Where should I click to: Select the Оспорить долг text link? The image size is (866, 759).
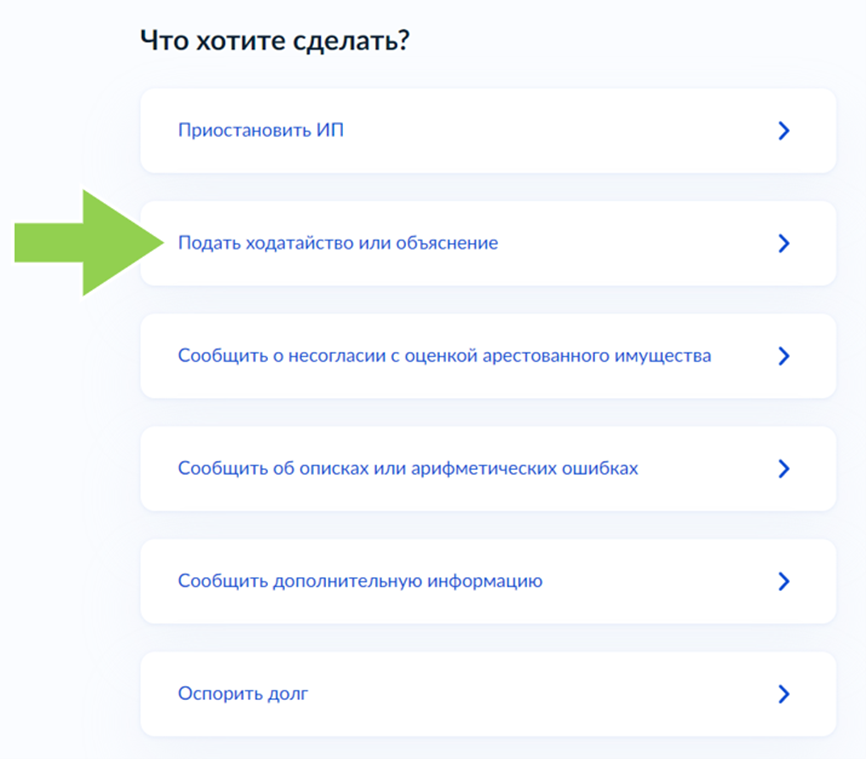[243, 694]
